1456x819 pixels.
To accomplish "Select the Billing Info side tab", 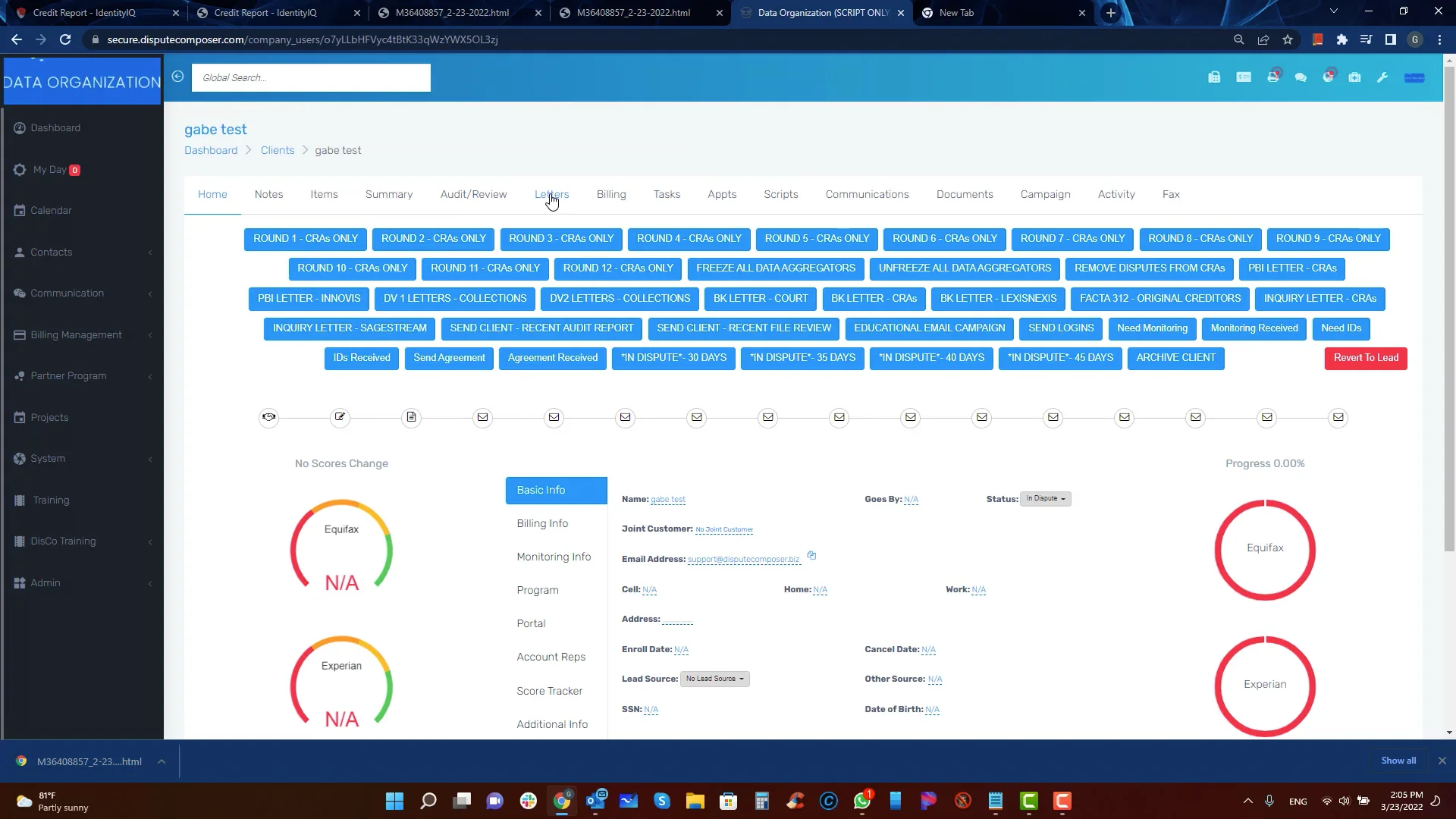I will pos(542,524).
